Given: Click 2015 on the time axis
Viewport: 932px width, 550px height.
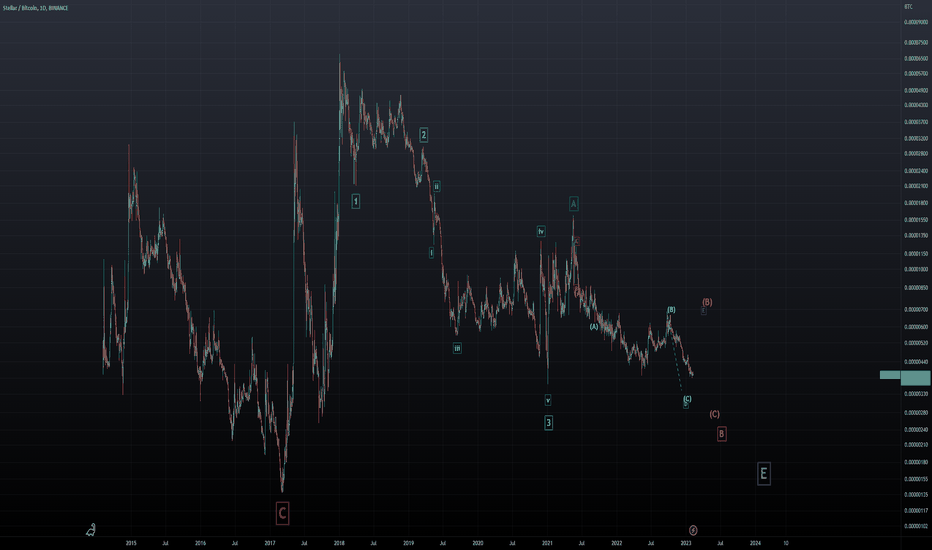Looking at the screenshot, I should pos(131,543).
